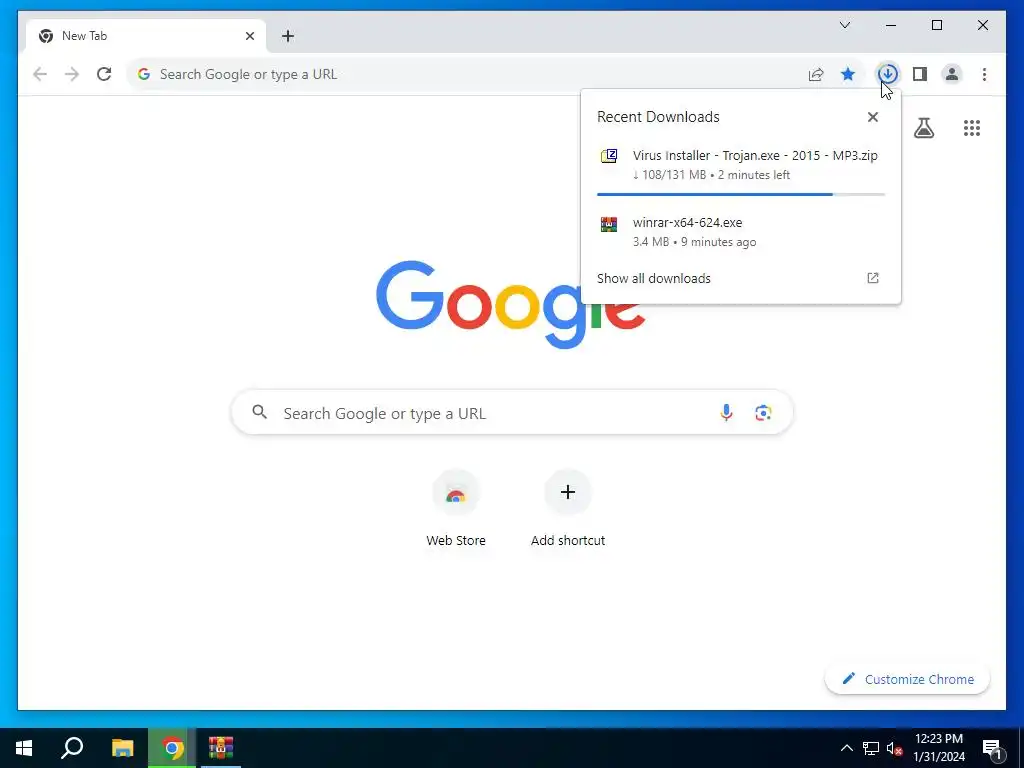Viewport: 1024px width, 768px height.
Task: Open File Explorer from taskbar
Action: click(122, 748)
